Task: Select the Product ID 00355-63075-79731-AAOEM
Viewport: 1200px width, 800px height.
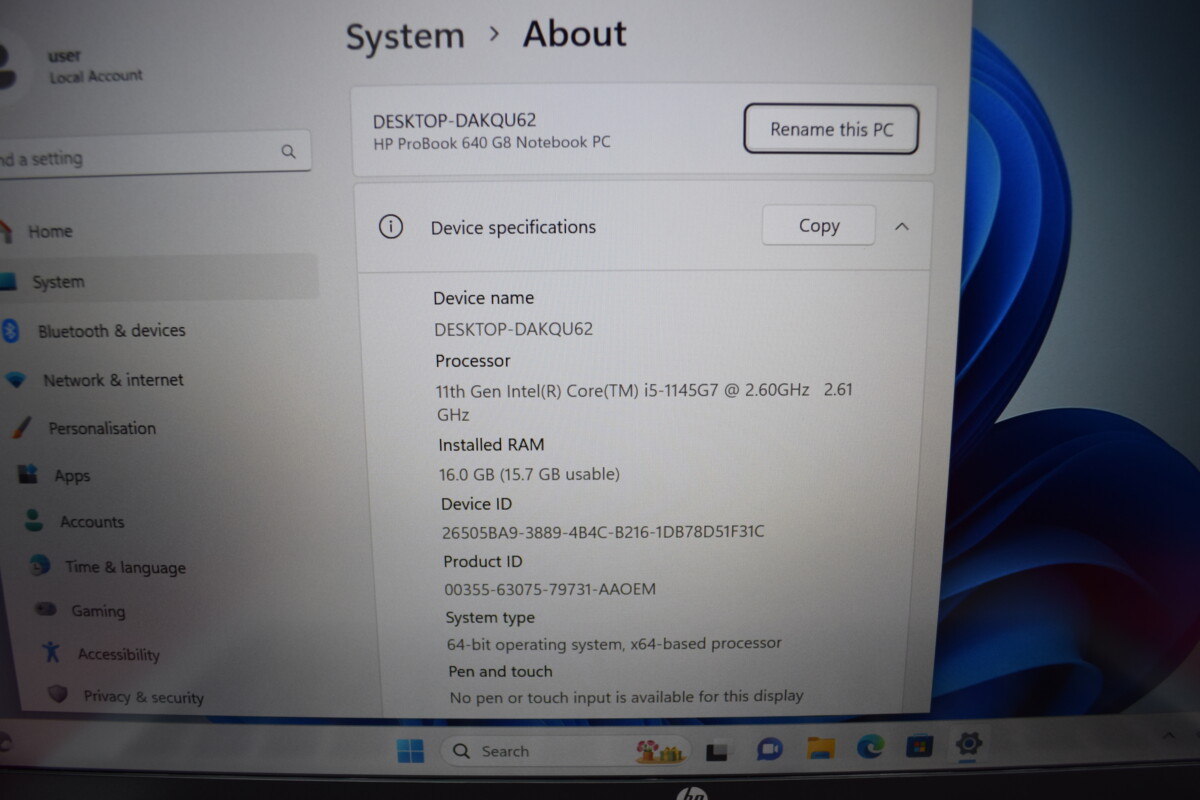Action: click(550, 589)
